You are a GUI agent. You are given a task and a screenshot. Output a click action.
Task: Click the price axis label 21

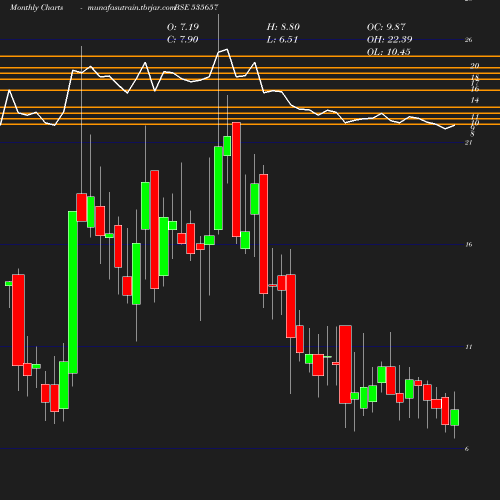coord(468,143)
